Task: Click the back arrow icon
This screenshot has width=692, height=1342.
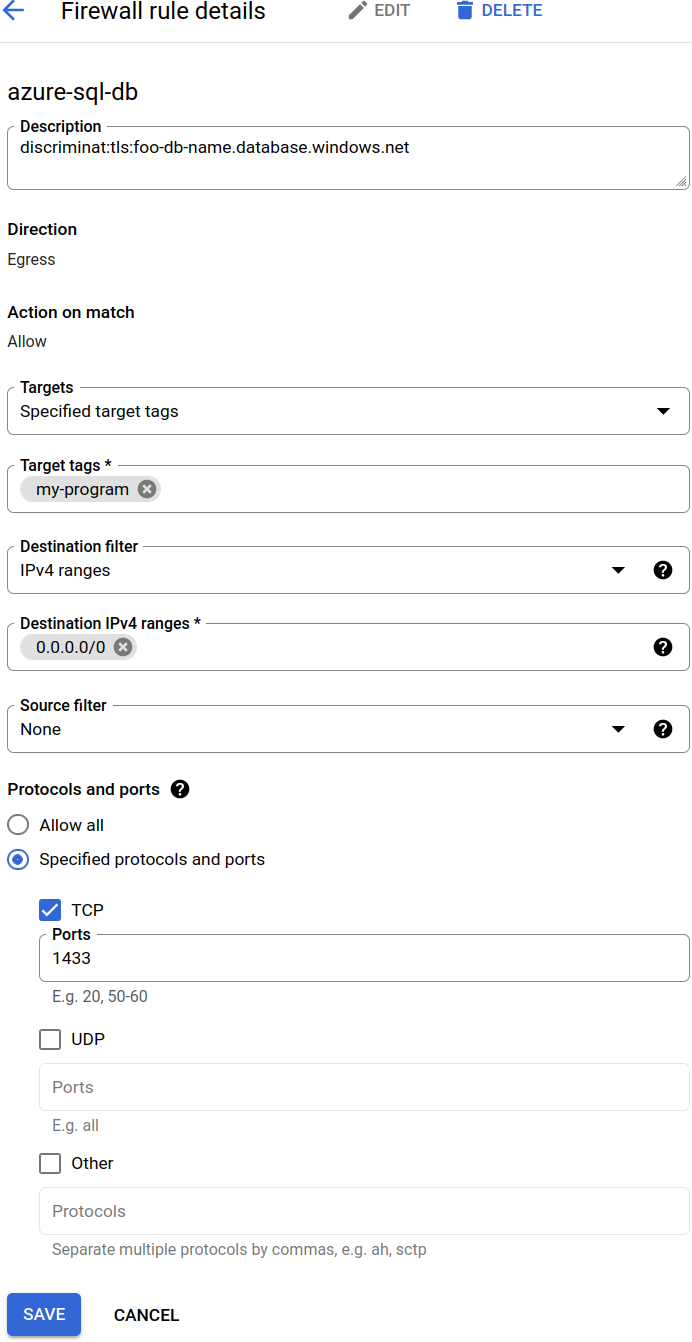Action: pos(15,12)
